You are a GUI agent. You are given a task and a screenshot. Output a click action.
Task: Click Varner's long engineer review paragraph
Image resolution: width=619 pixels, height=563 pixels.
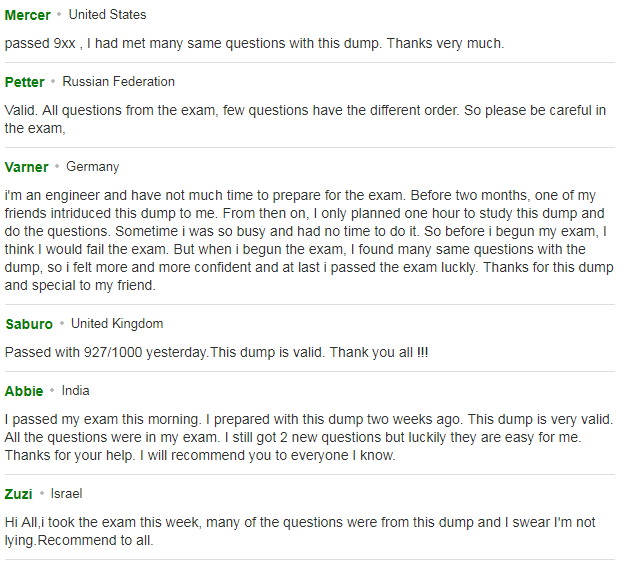[309, 240]
